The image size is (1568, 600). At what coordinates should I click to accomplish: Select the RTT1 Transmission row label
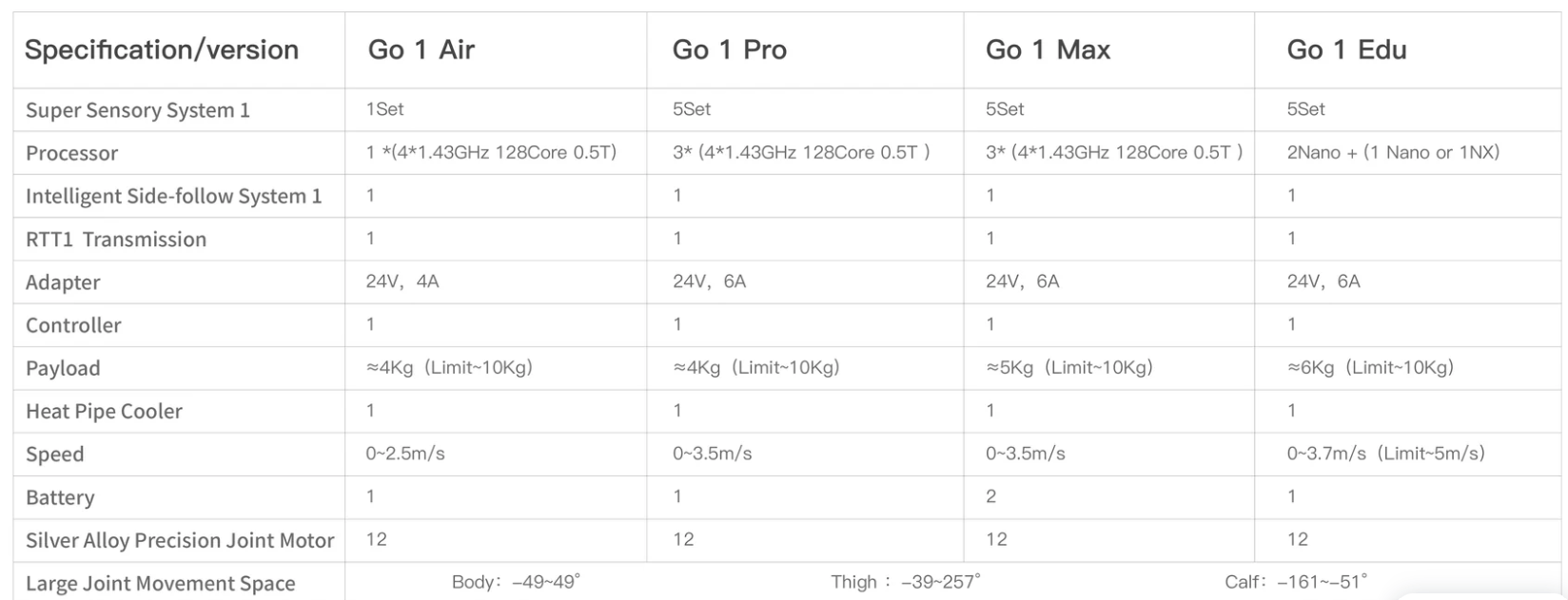[116, 240]
